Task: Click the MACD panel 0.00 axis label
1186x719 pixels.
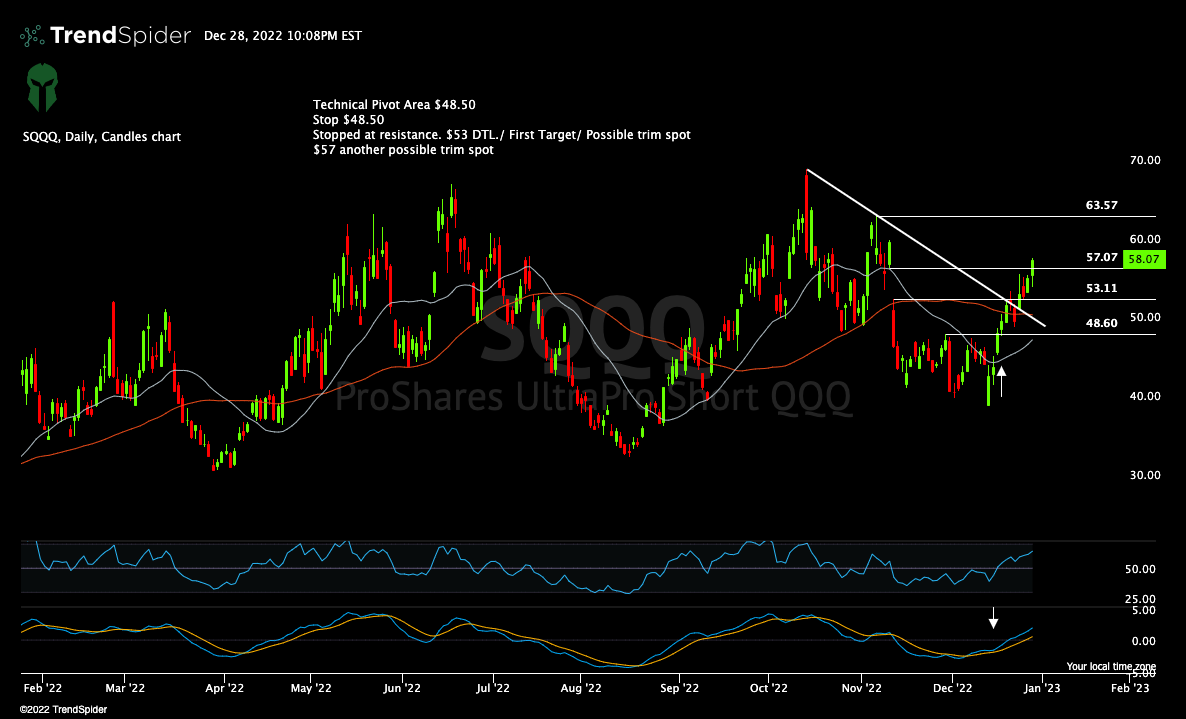Action: pos(1142,641)
